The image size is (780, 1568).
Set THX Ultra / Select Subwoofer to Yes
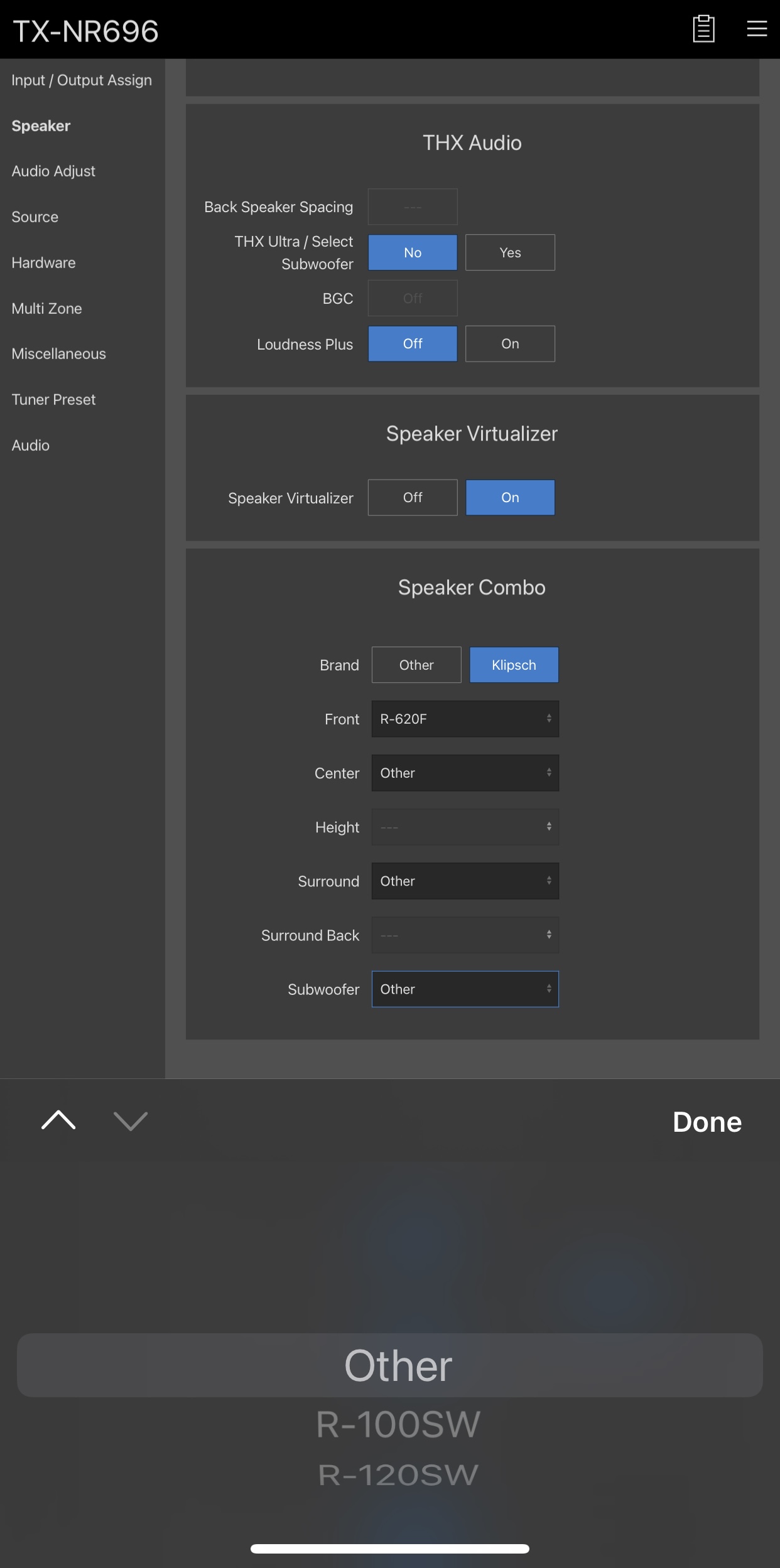[510, 252]
